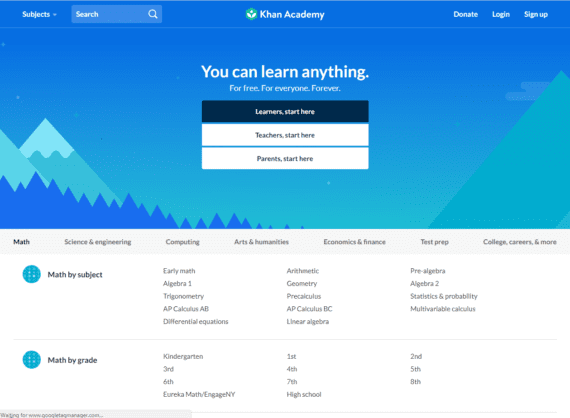Open the Math by subject heading
This screenshot has height=418, width=570.
[75, 274]
